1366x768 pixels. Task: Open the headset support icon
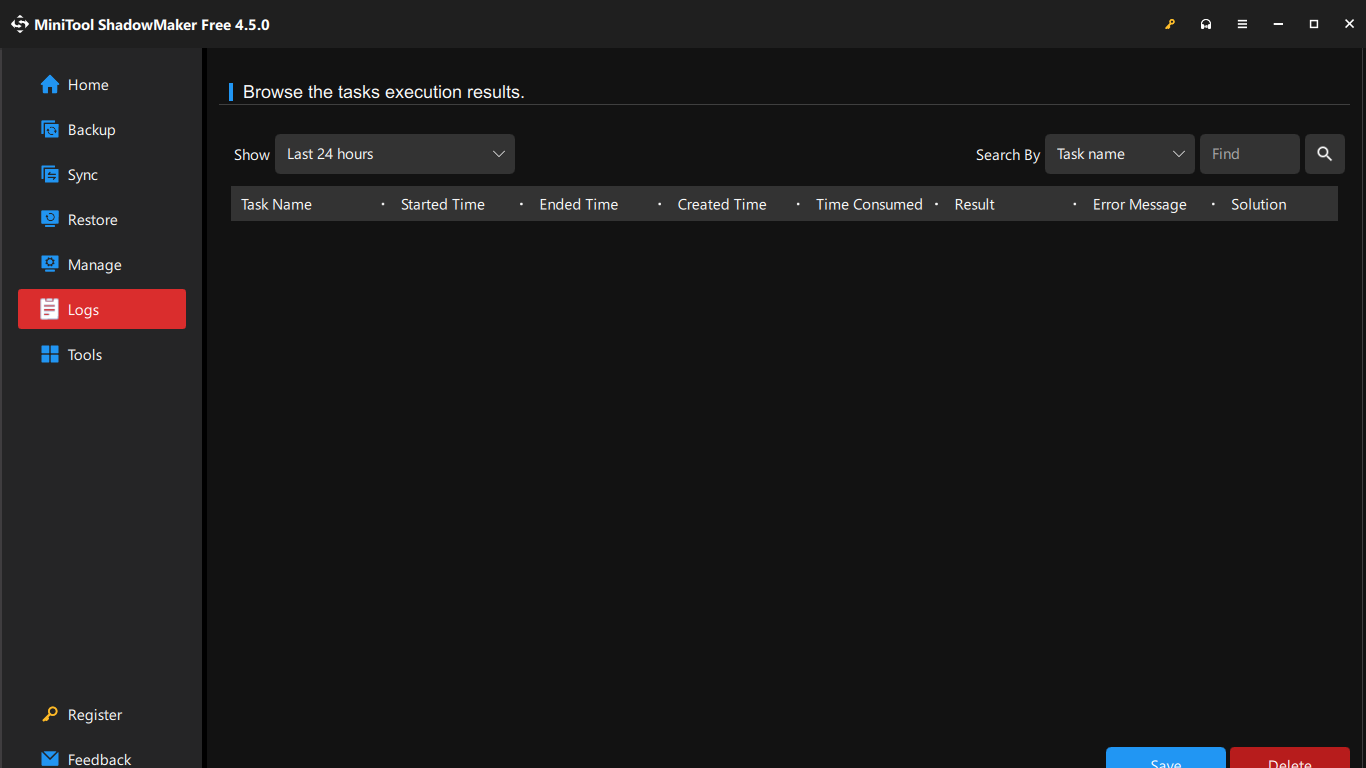click(1206, 24)
